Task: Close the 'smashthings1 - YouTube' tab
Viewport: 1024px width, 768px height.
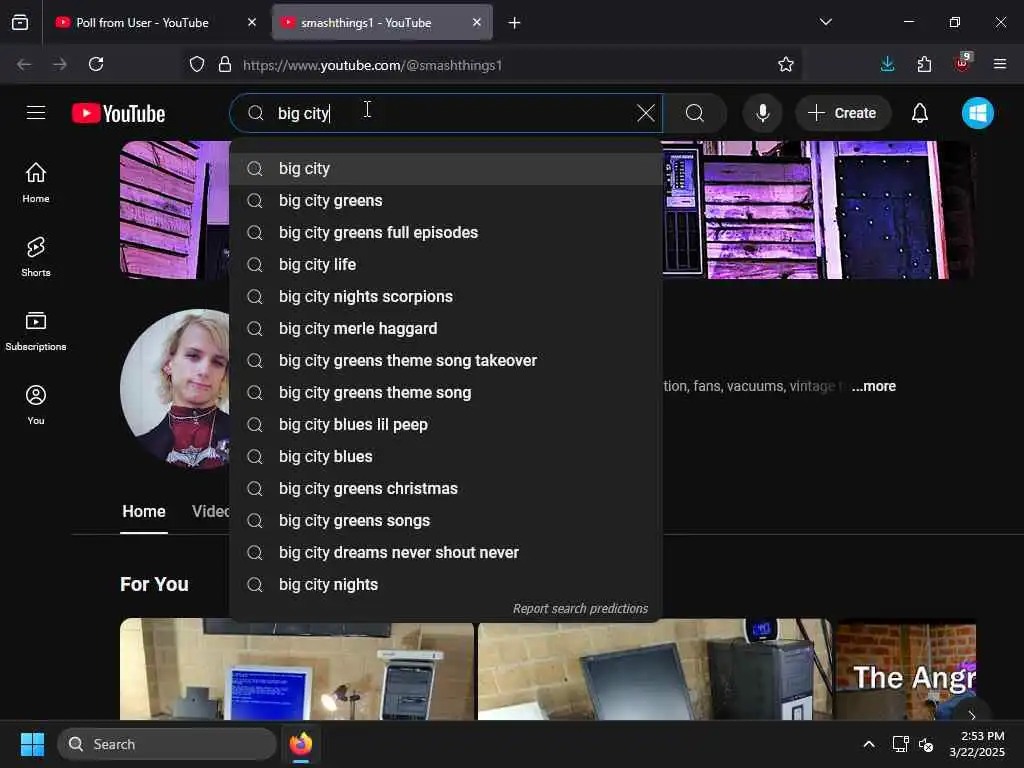Action: click(x=477, y=22)
